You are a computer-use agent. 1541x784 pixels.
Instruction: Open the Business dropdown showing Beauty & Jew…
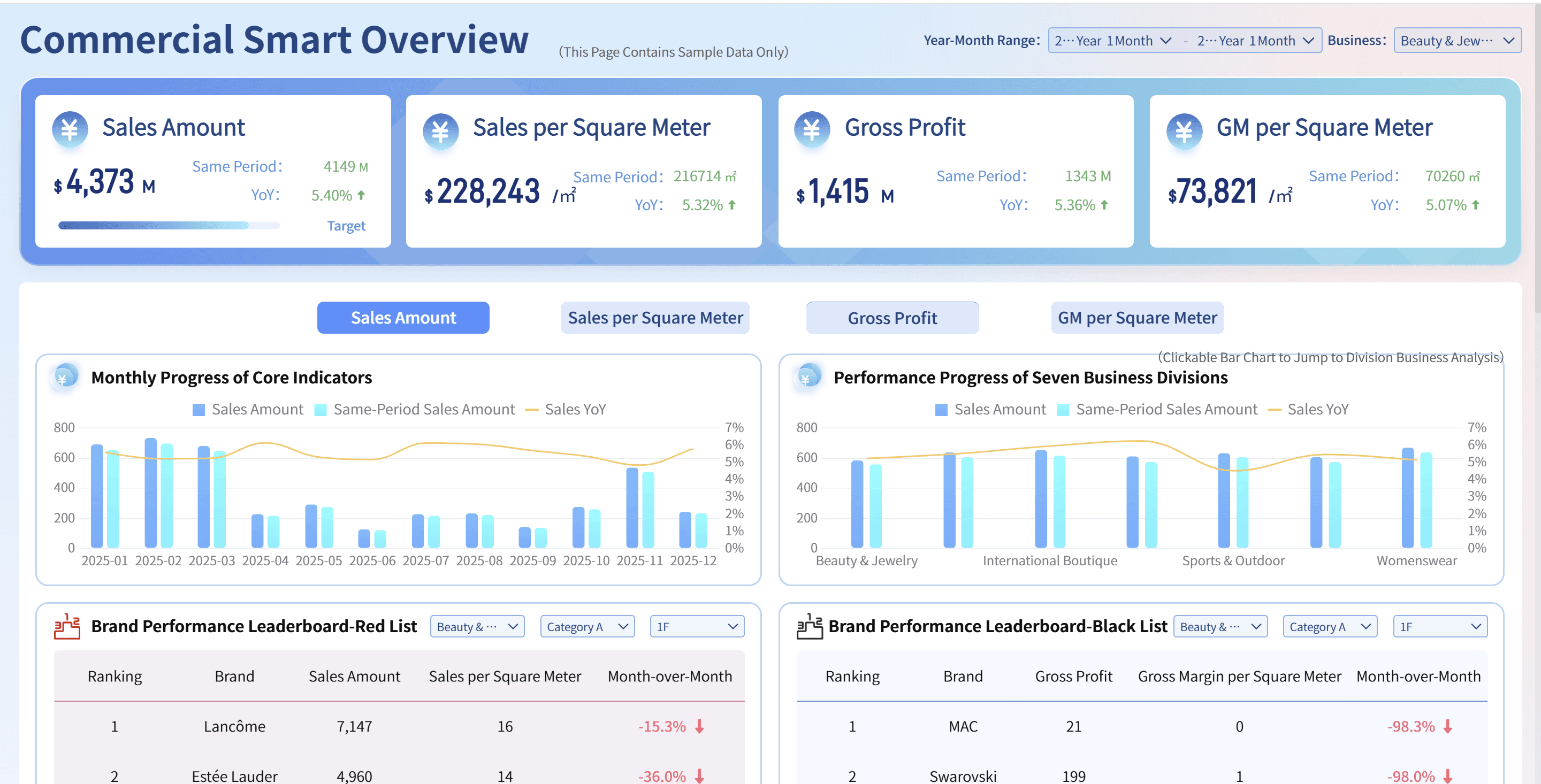point(1457,41)
